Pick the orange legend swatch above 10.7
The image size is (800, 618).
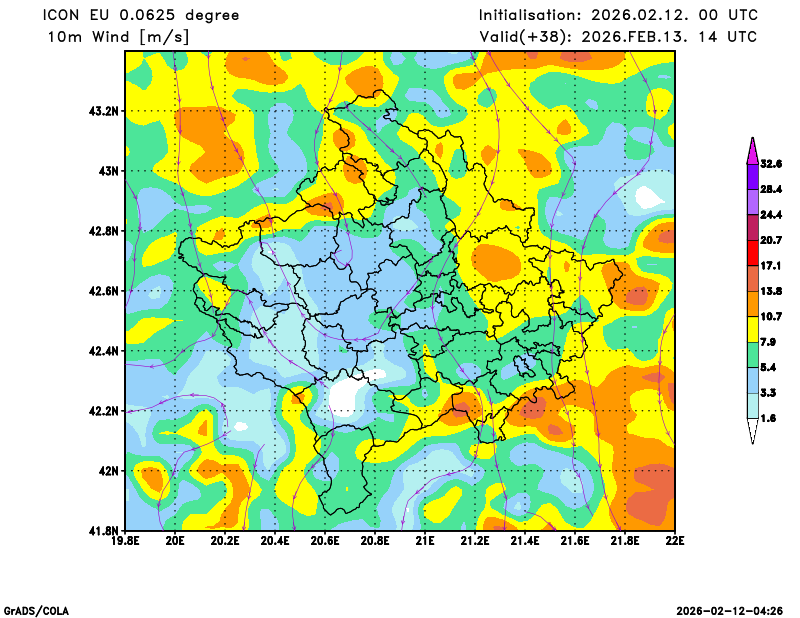click(x=752, y=303)
